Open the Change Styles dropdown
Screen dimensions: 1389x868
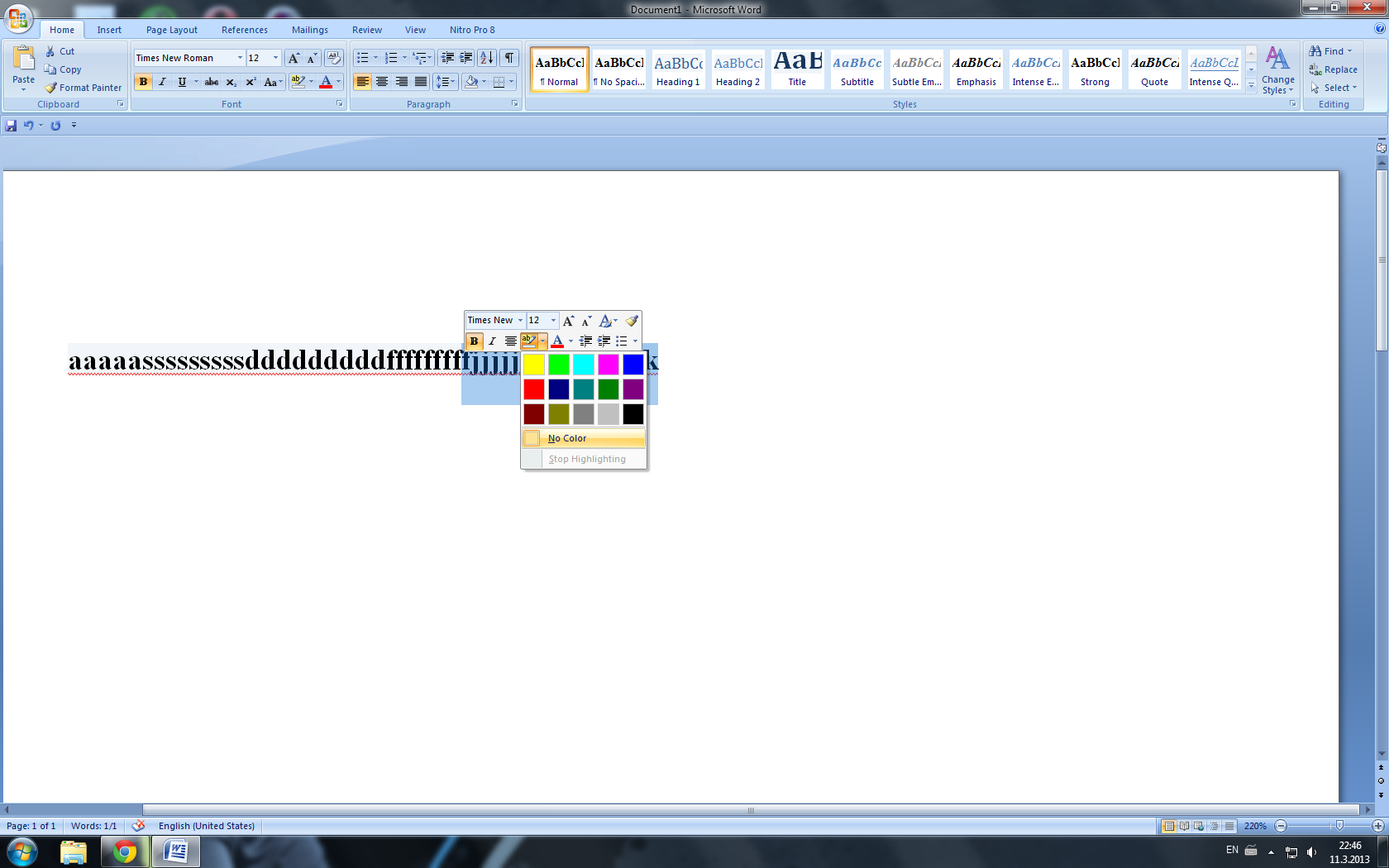(x=1278, y=71)
